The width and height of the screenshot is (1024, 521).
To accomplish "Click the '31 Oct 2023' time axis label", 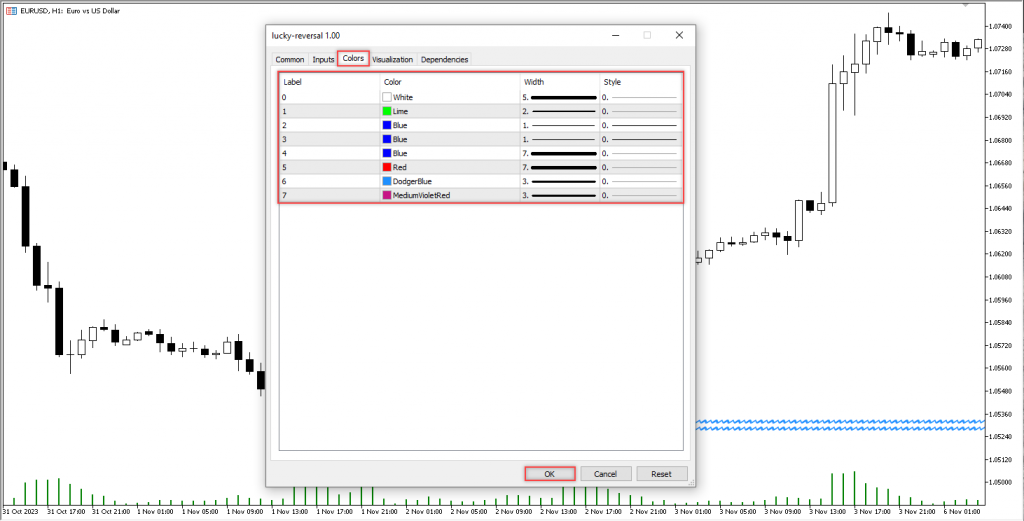I will [21, 511].
